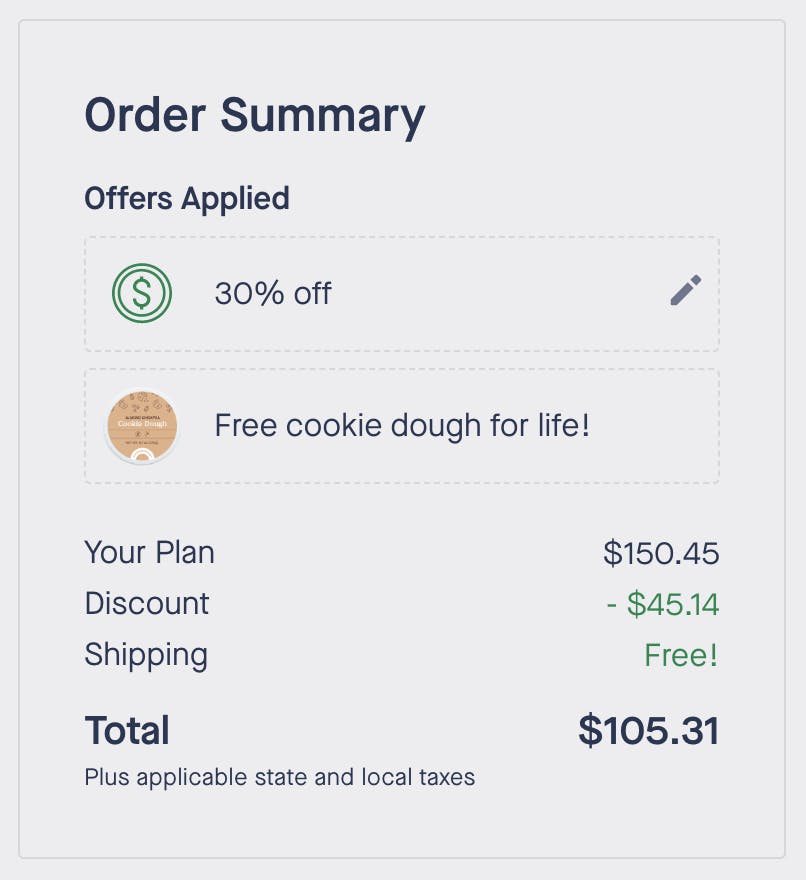Click the word "Applied" in Offers Applied
This screenshot has width=806, height=880.
(x=235, y=198)
